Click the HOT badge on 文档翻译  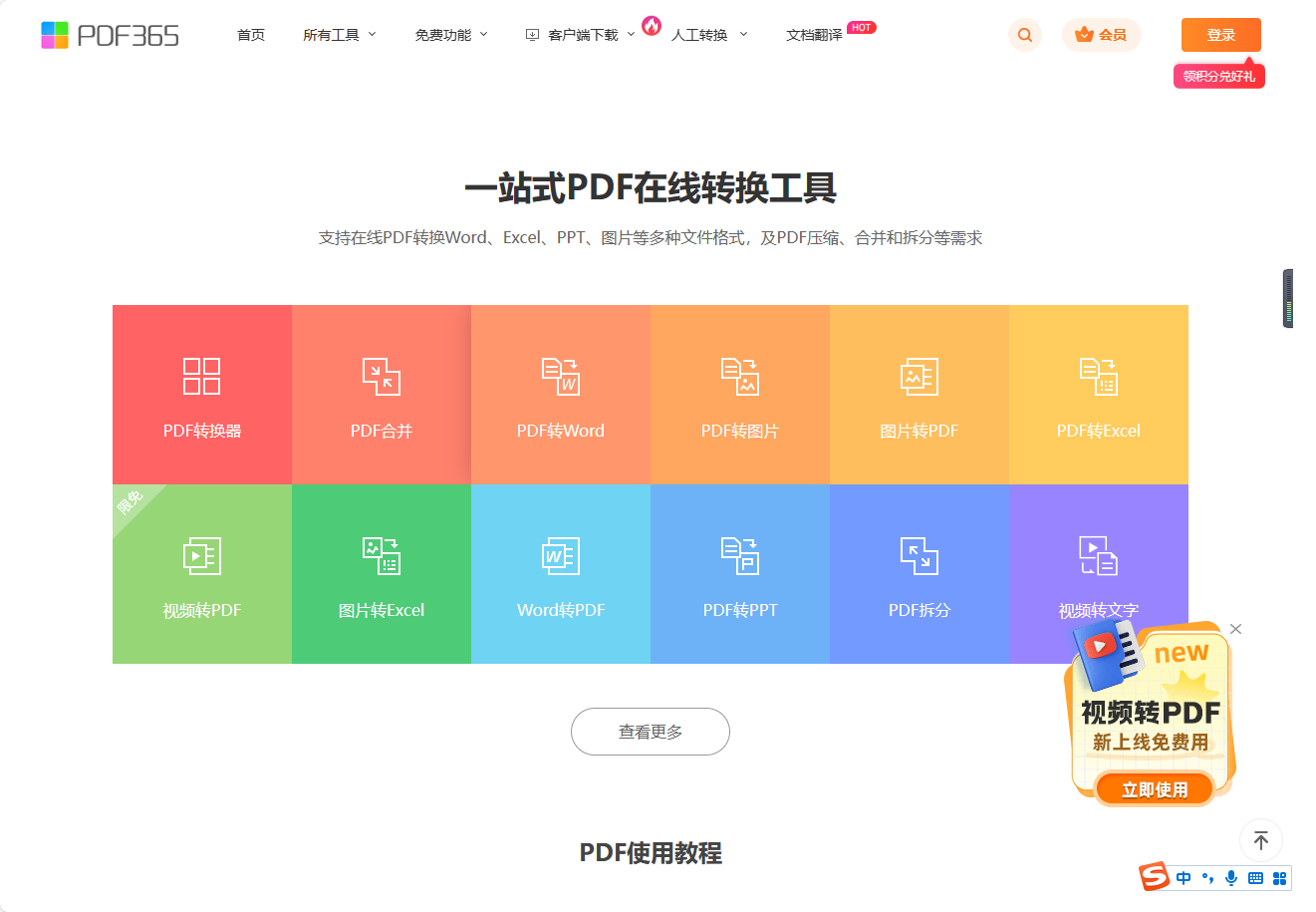coord(862,27)
